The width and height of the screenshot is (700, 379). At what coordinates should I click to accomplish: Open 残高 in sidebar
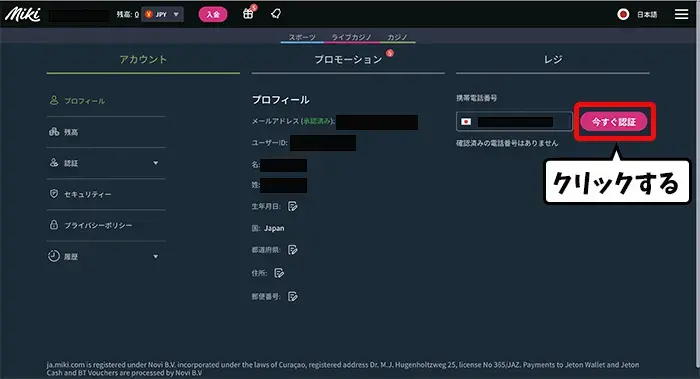(x=71, y=132)
